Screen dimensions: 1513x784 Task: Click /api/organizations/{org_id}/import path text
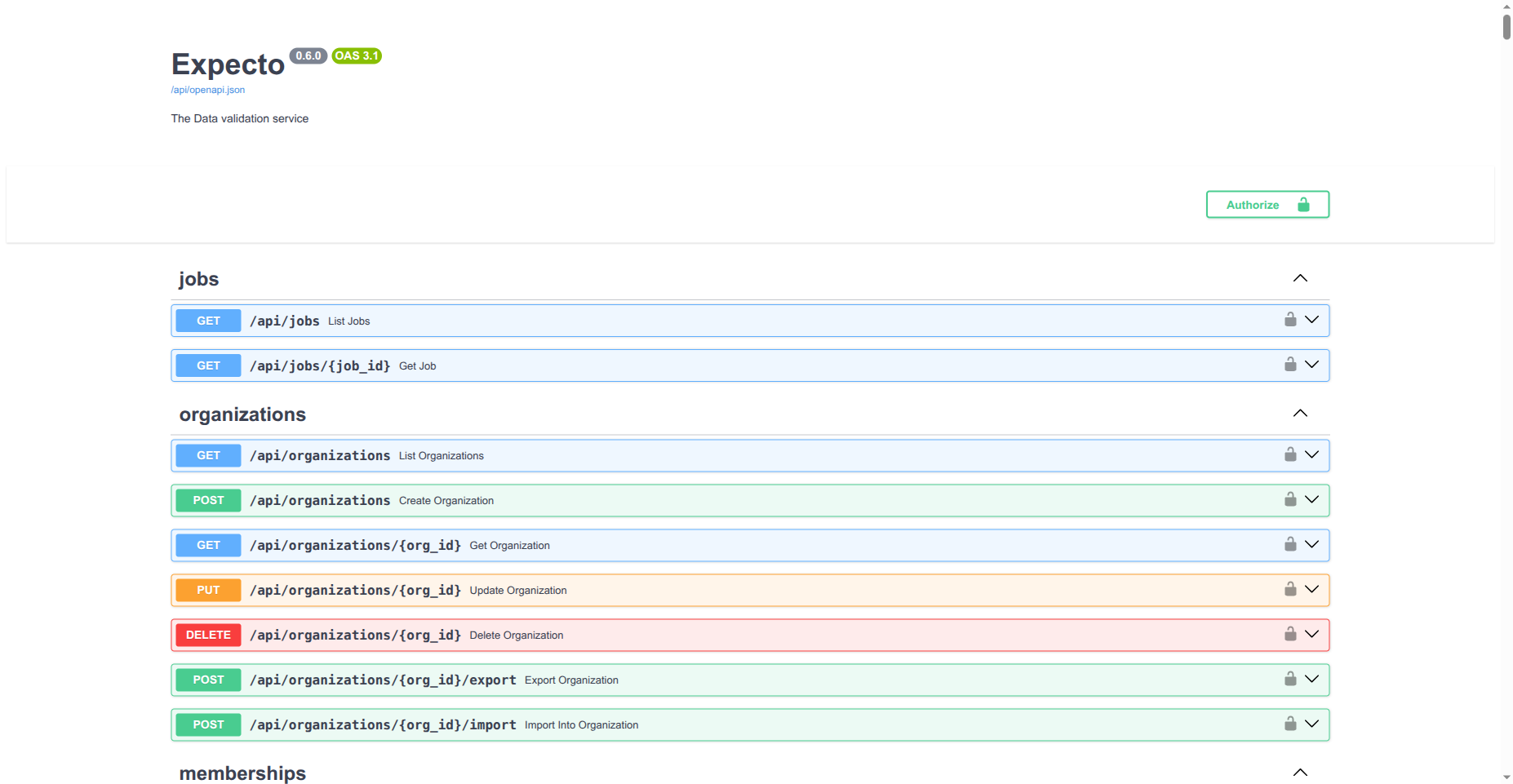click(383, 724)
